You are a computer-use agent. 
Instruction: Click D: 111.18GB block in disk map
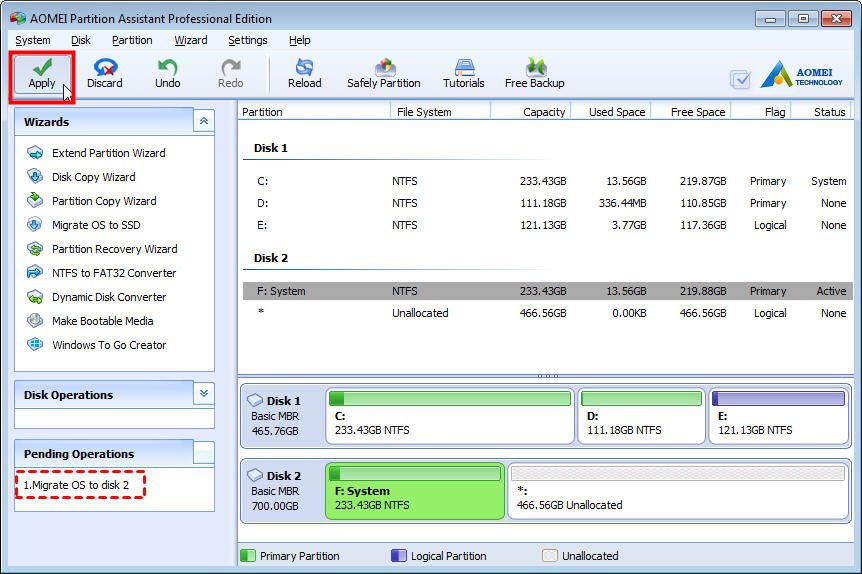(641, 416)
